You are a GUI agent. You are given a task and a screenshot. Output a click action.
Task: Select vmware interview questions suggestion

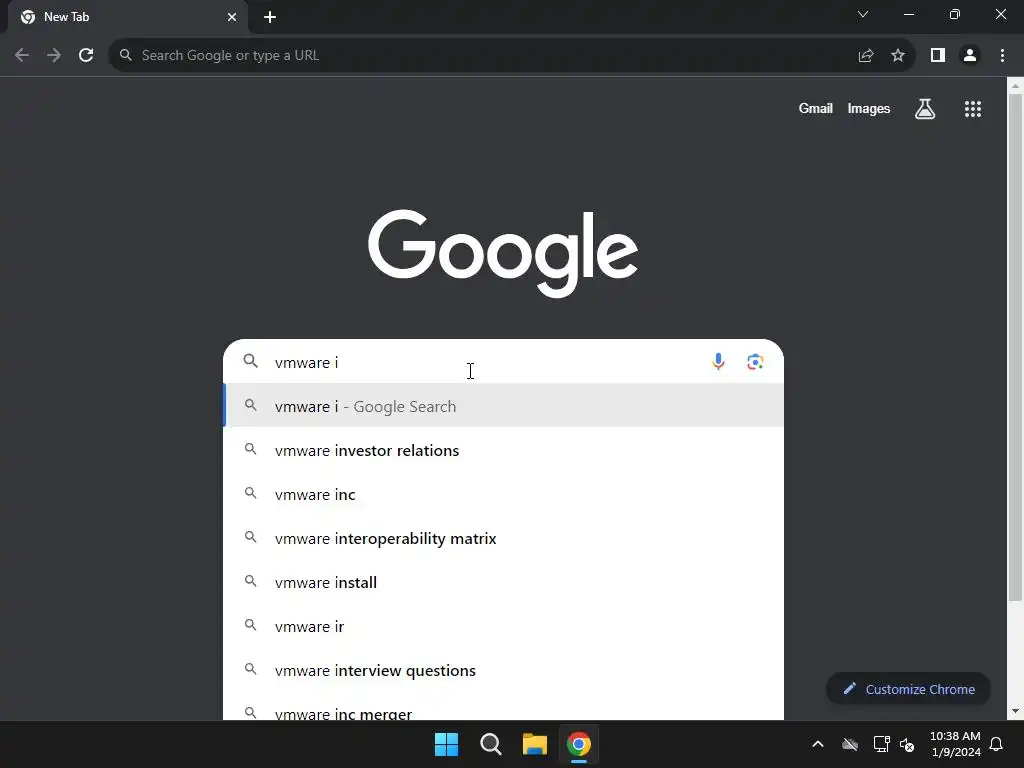(504, 671)
